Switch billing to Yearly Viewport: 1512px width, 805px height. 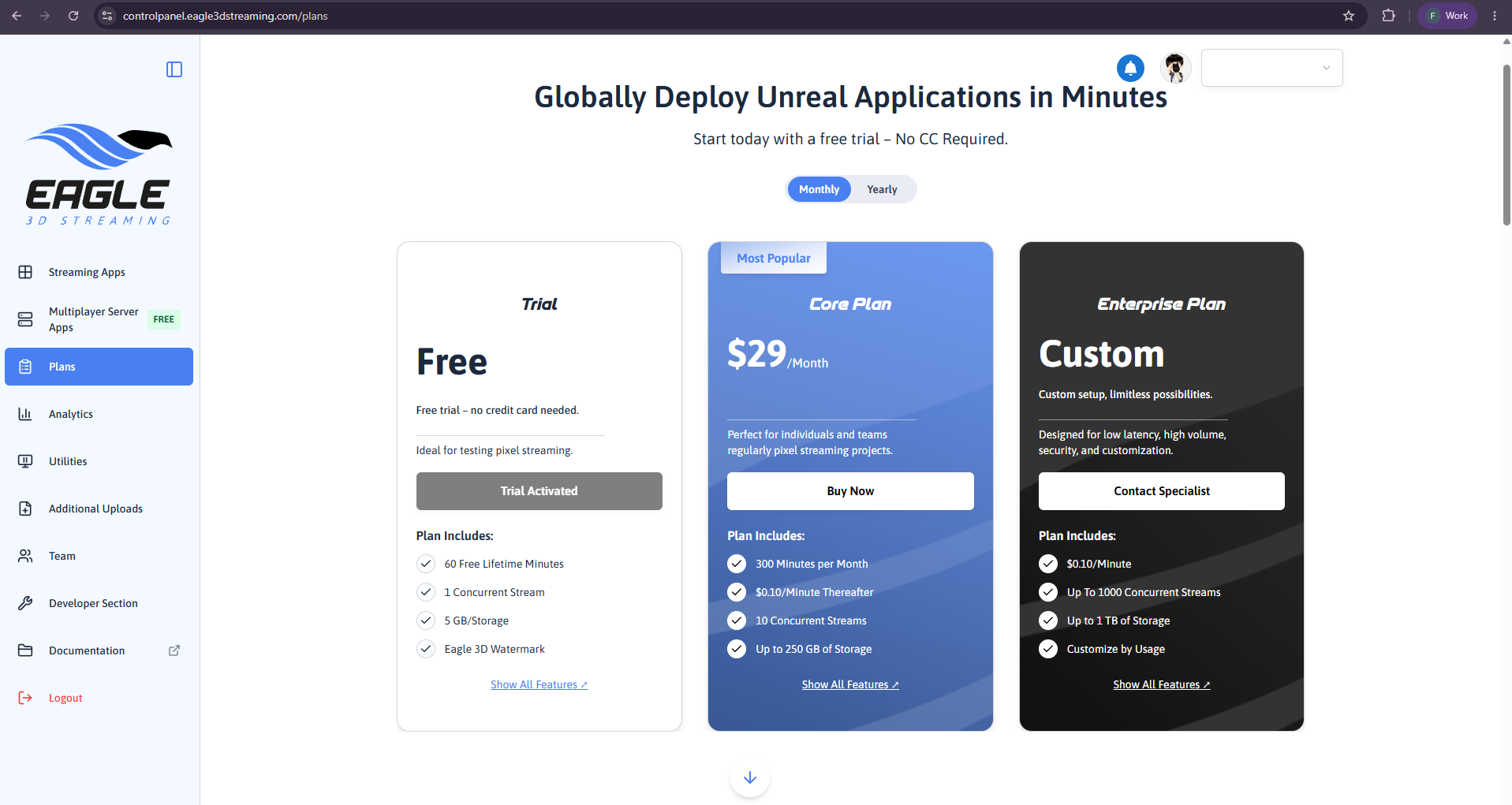tap(882, 189)
